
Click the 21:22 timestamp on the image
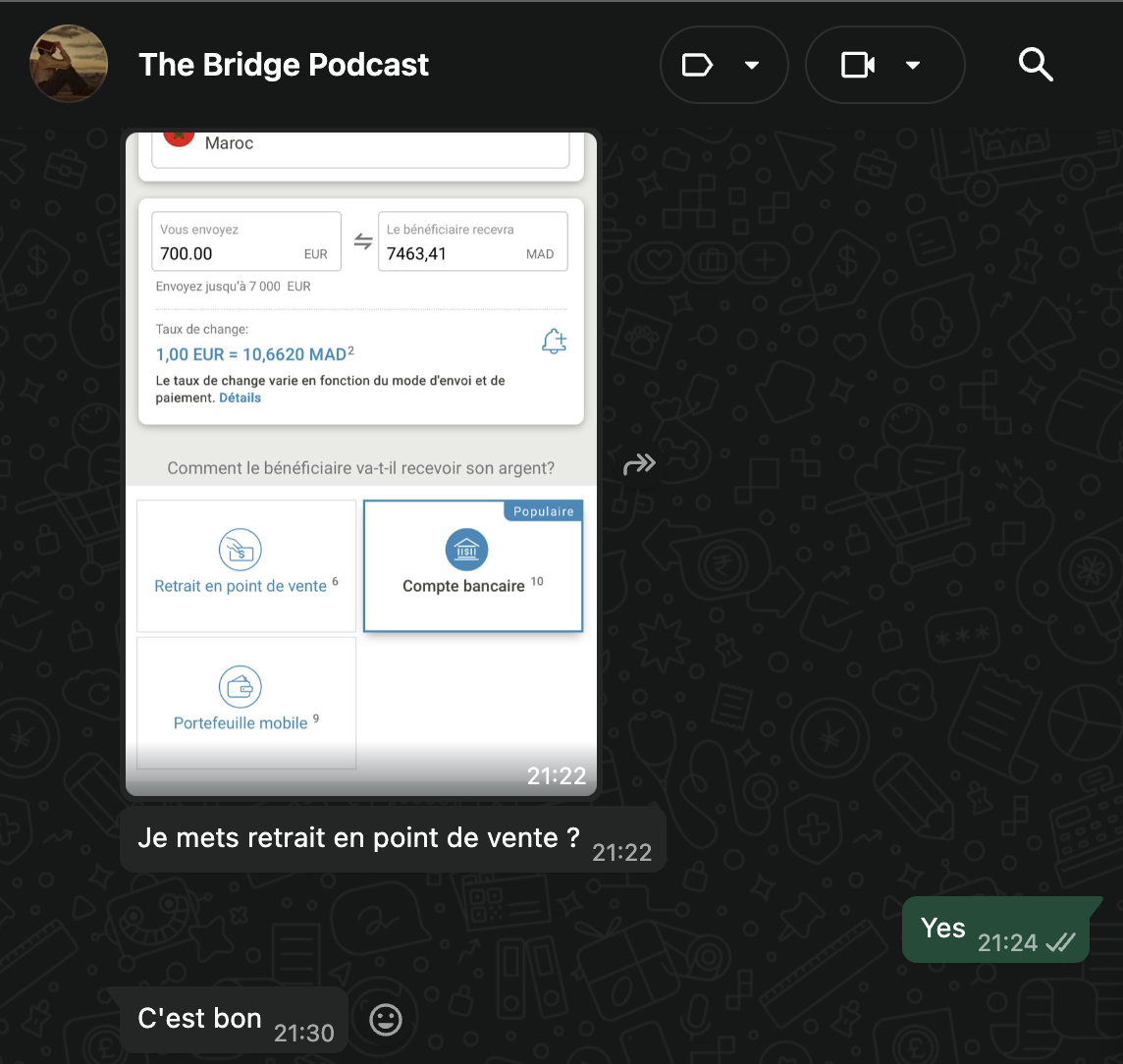557,776
